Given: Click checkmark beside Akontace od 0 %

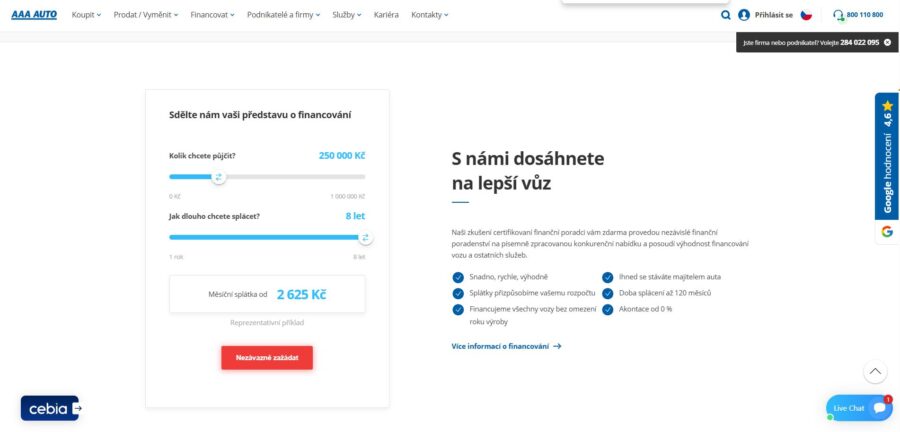Looking at the screenshot, I should [607, 309].
